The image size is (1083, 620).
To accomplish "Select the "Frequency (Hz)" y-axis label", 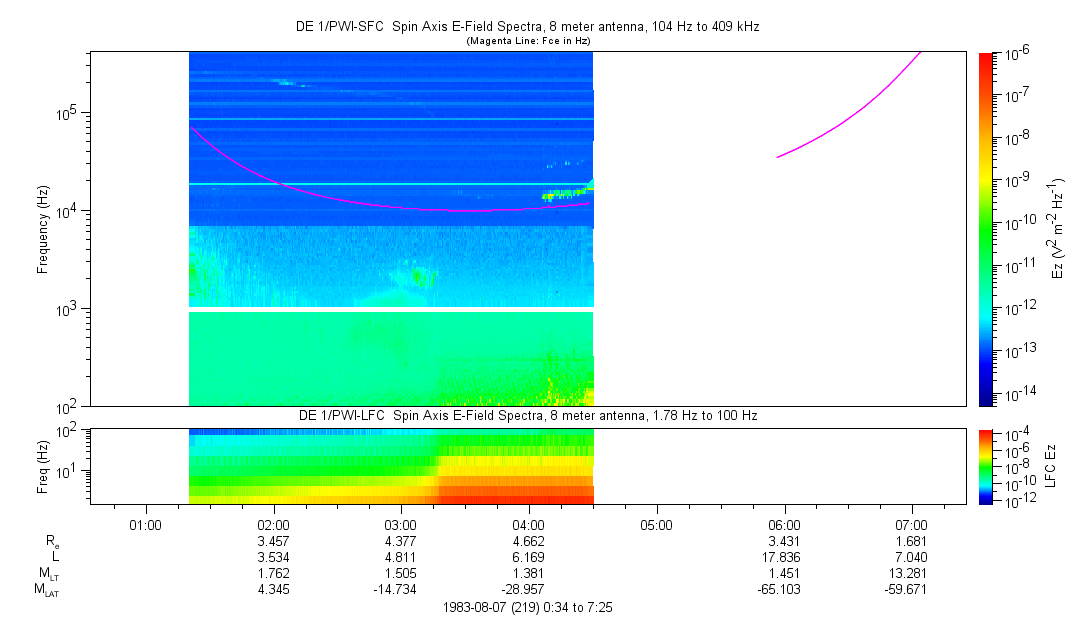I will click(x=44, y=229).
